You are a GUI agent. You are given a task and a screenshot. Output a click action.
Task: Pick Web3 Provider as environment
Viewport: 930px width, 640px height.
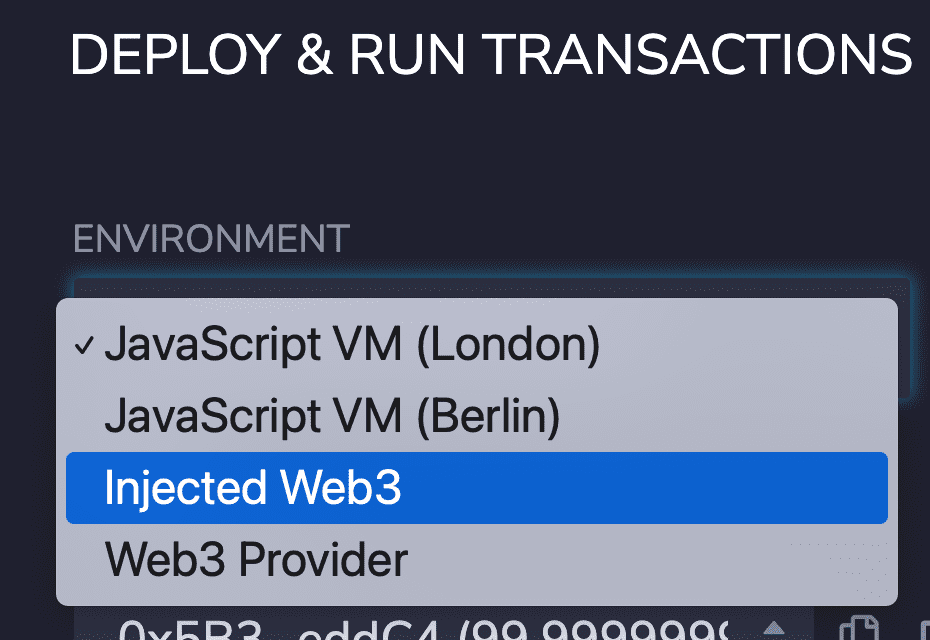coord(256,559)
